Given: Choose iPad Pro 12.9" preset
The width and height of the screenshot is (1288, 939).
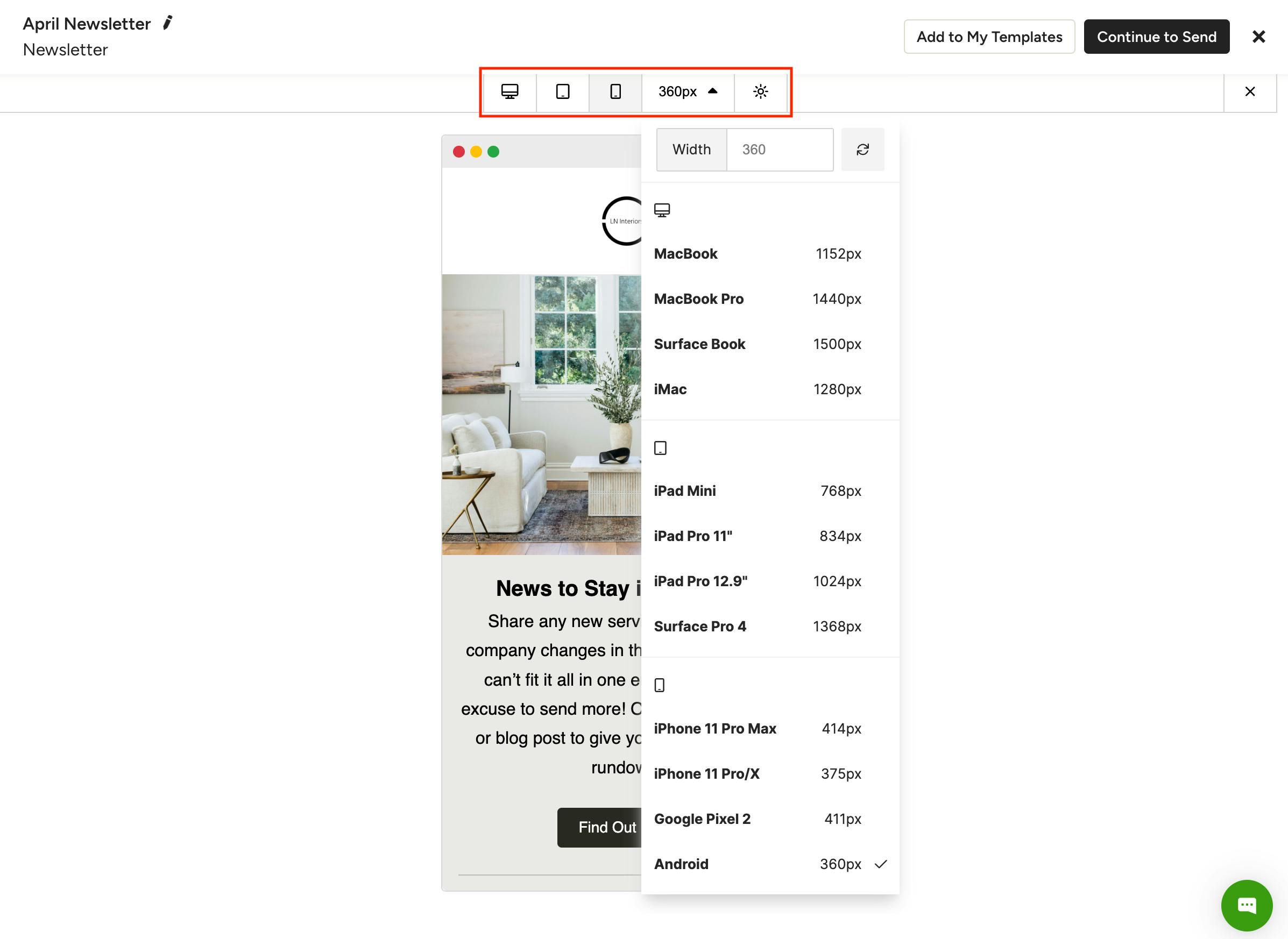Looking at the screenshot, I should (x=757, y=581).
